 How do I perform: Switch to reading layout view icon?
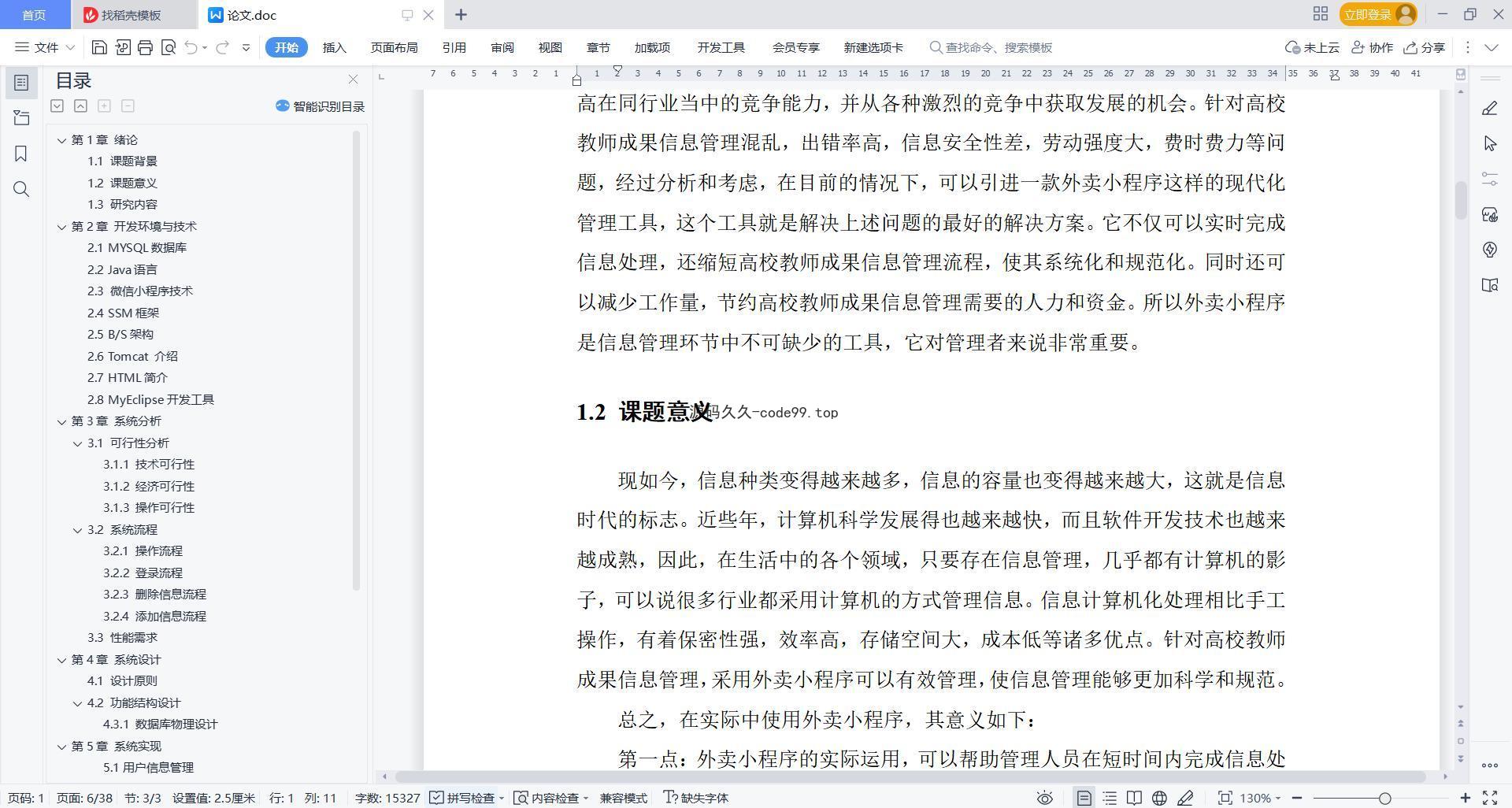(1134, 798)
